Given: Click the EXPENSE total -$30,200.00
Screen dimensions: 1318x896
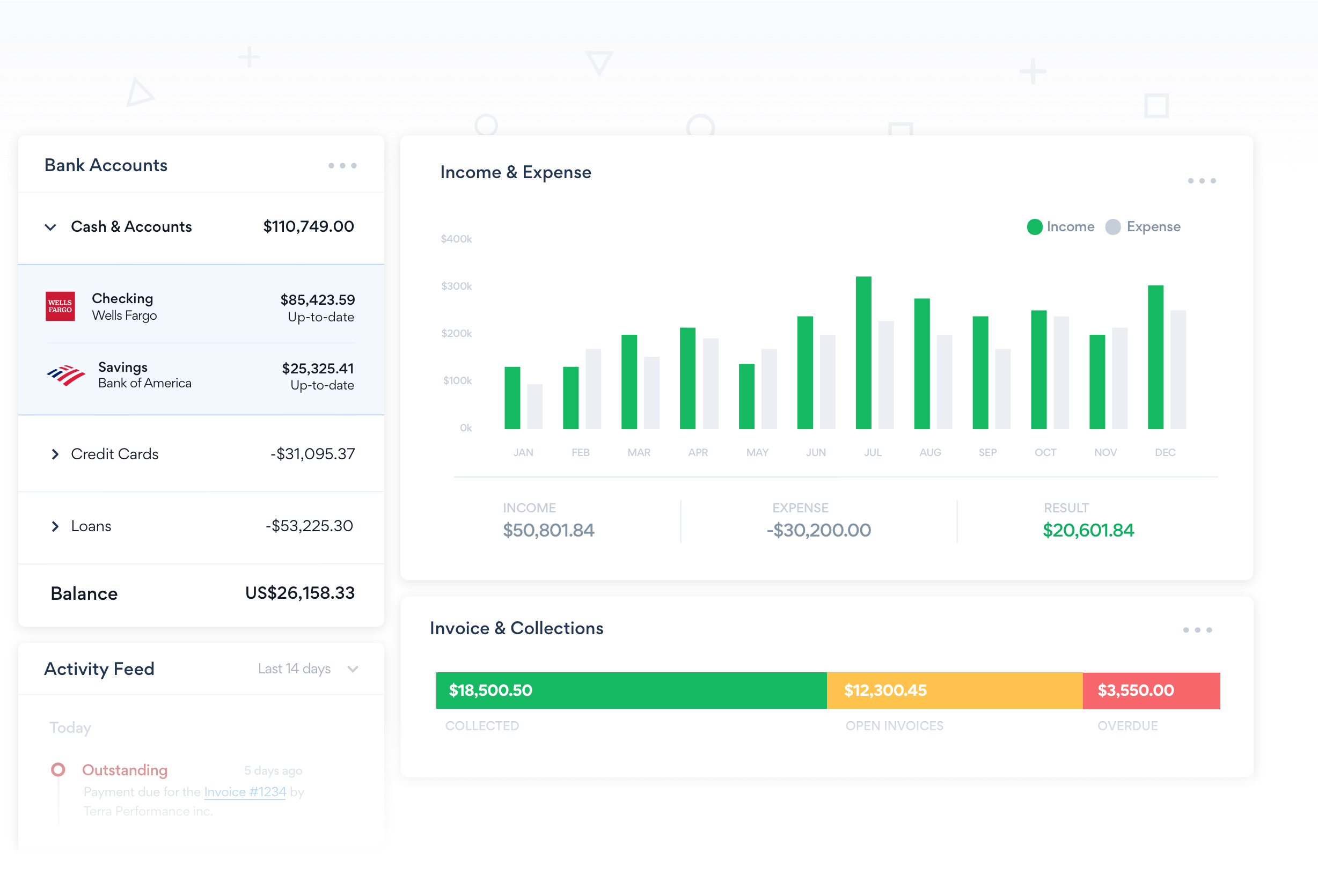Looking at the screenshot, I should (x=818, y=530).
